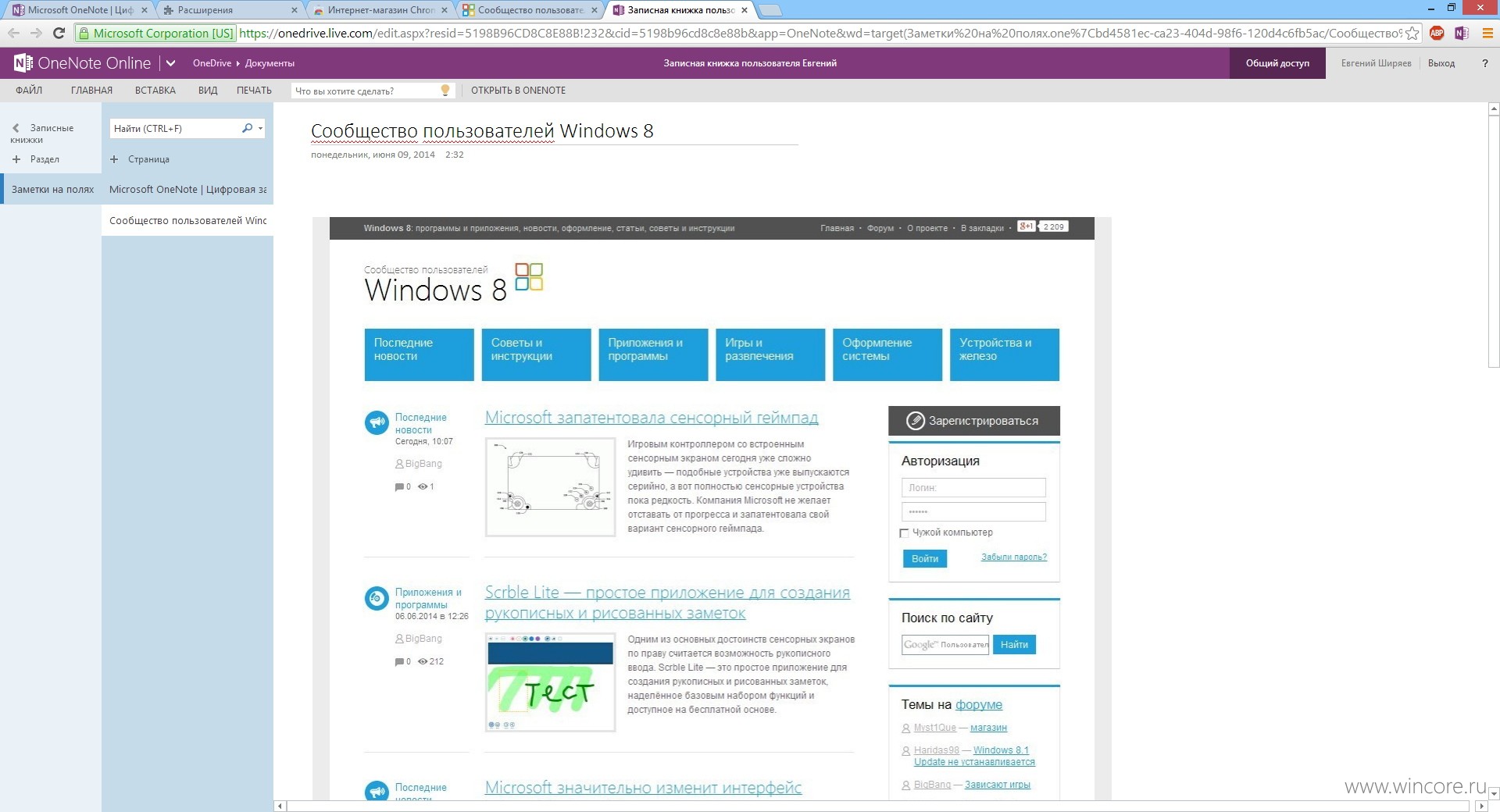Click the comments icon under first article's BigBang
This screenshot has height=812, width=1500.
[x=399, y=486]
